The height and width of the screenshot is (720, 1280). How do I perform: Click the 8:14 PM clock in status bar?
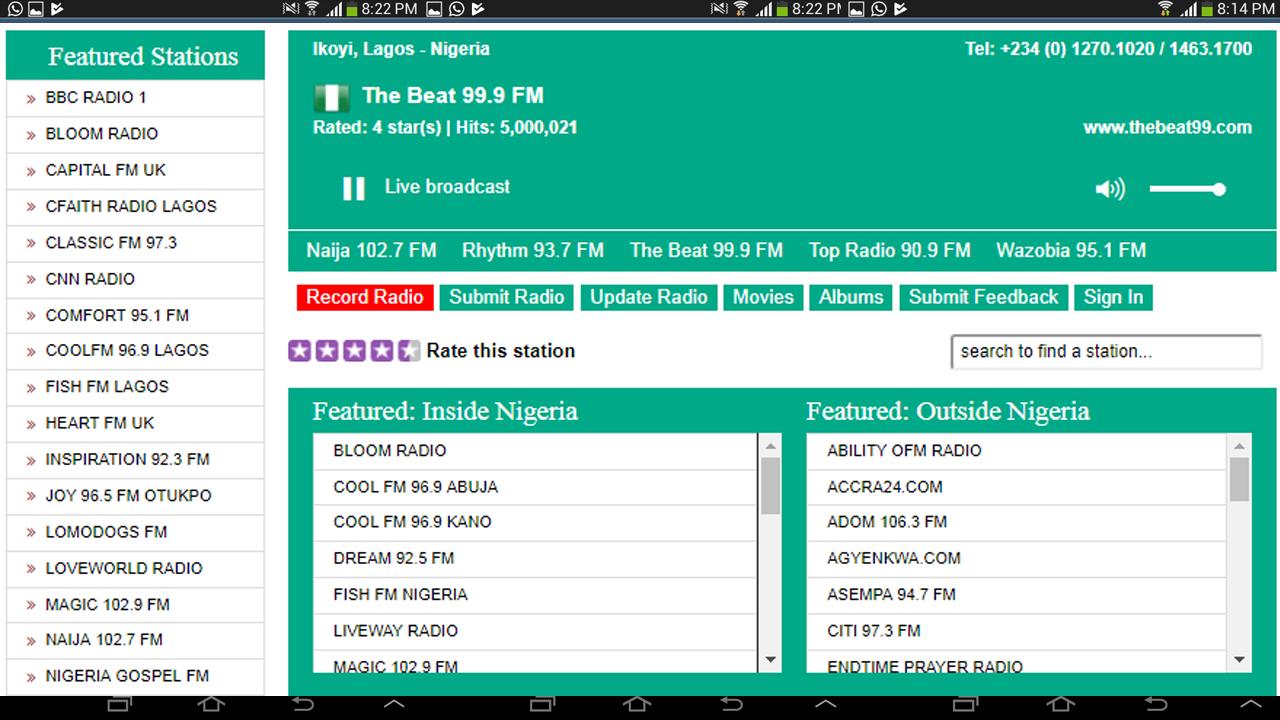(x=1246, y=9)
